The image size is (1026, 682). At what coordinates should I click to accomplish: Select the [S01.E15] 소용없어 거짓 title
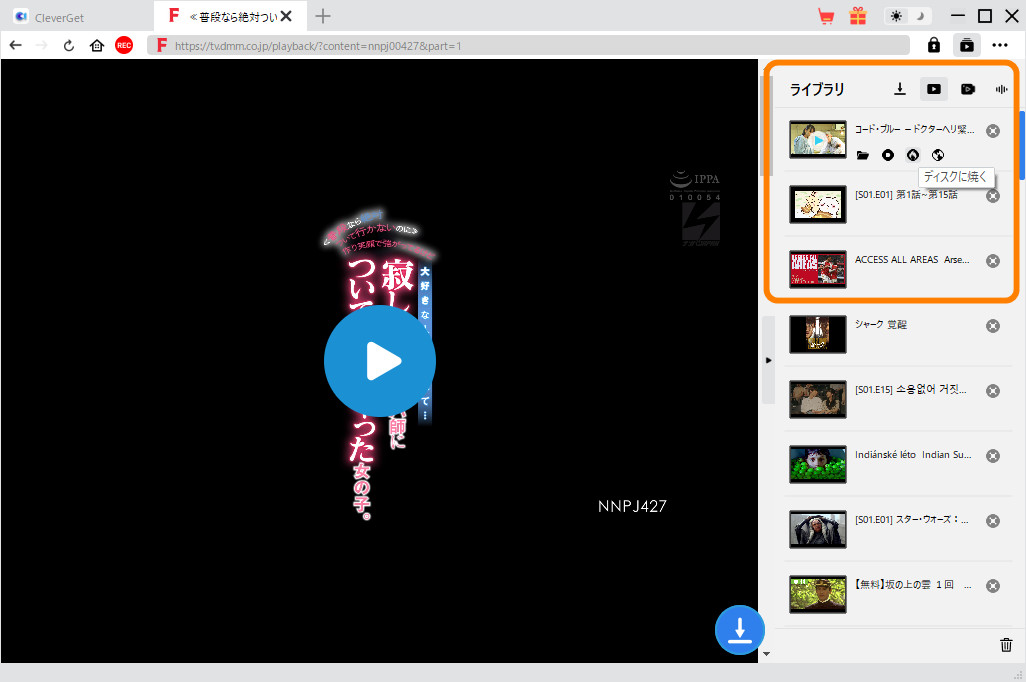pyautogui.click(x=910, y=389)
